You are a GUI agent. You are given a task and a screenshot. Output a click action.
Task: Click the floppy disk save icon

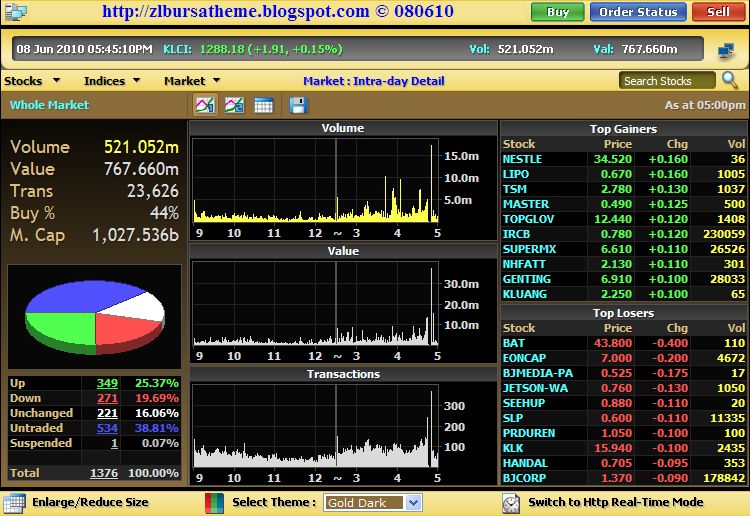point(298,105)
